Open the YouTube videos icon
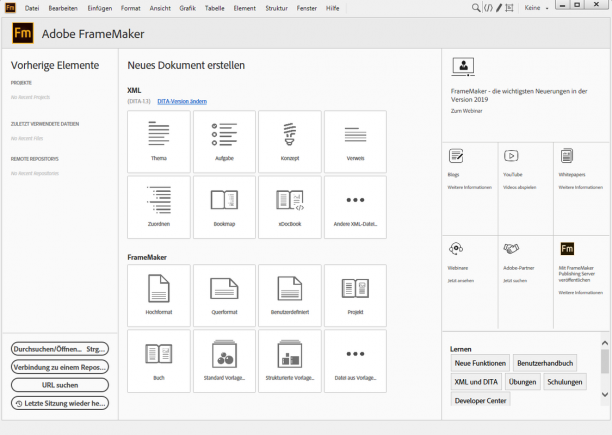This screenshot has width=612, height=435. coord(511,156)
